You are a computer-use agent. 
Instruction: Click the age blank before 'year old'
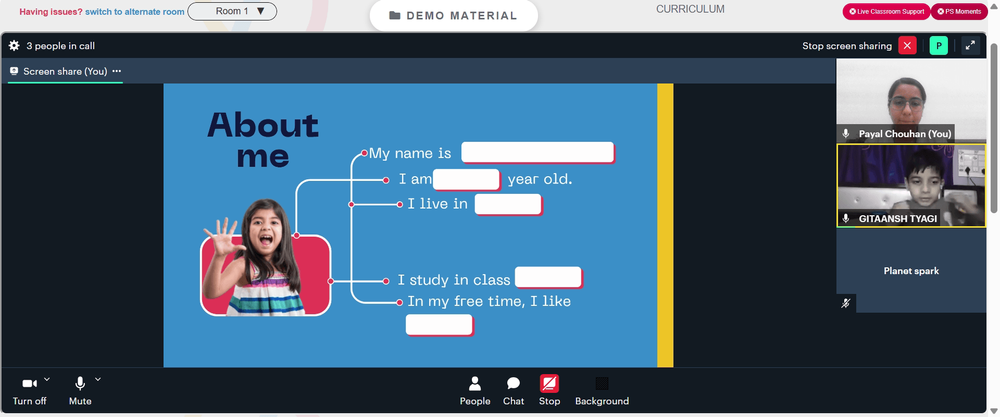[x=466, y=180]
